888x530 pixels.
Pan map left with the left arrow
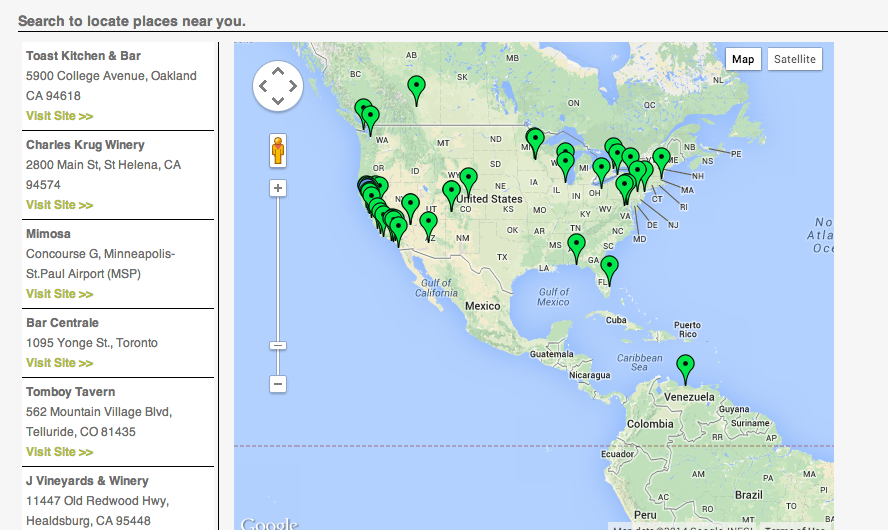(x=263, y=85)
